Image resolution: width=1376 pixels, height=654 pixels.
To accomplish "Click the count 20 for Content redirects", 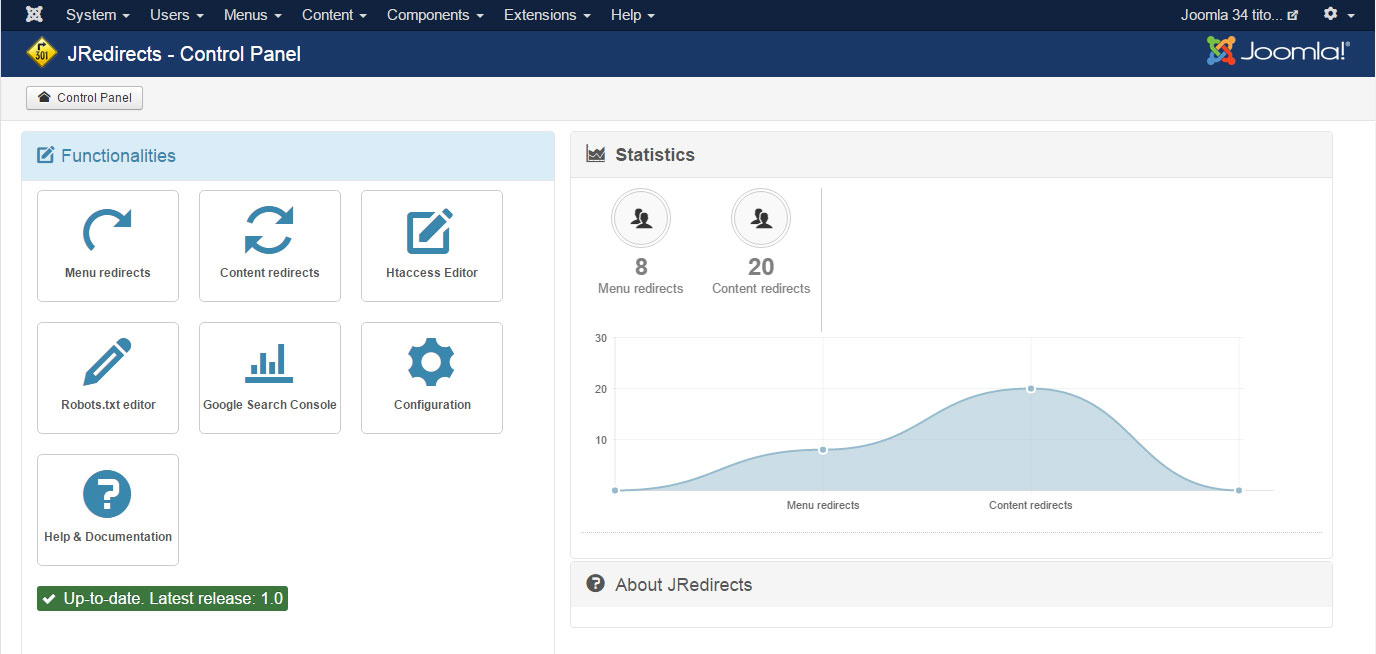I will click(x=761, y=267).
